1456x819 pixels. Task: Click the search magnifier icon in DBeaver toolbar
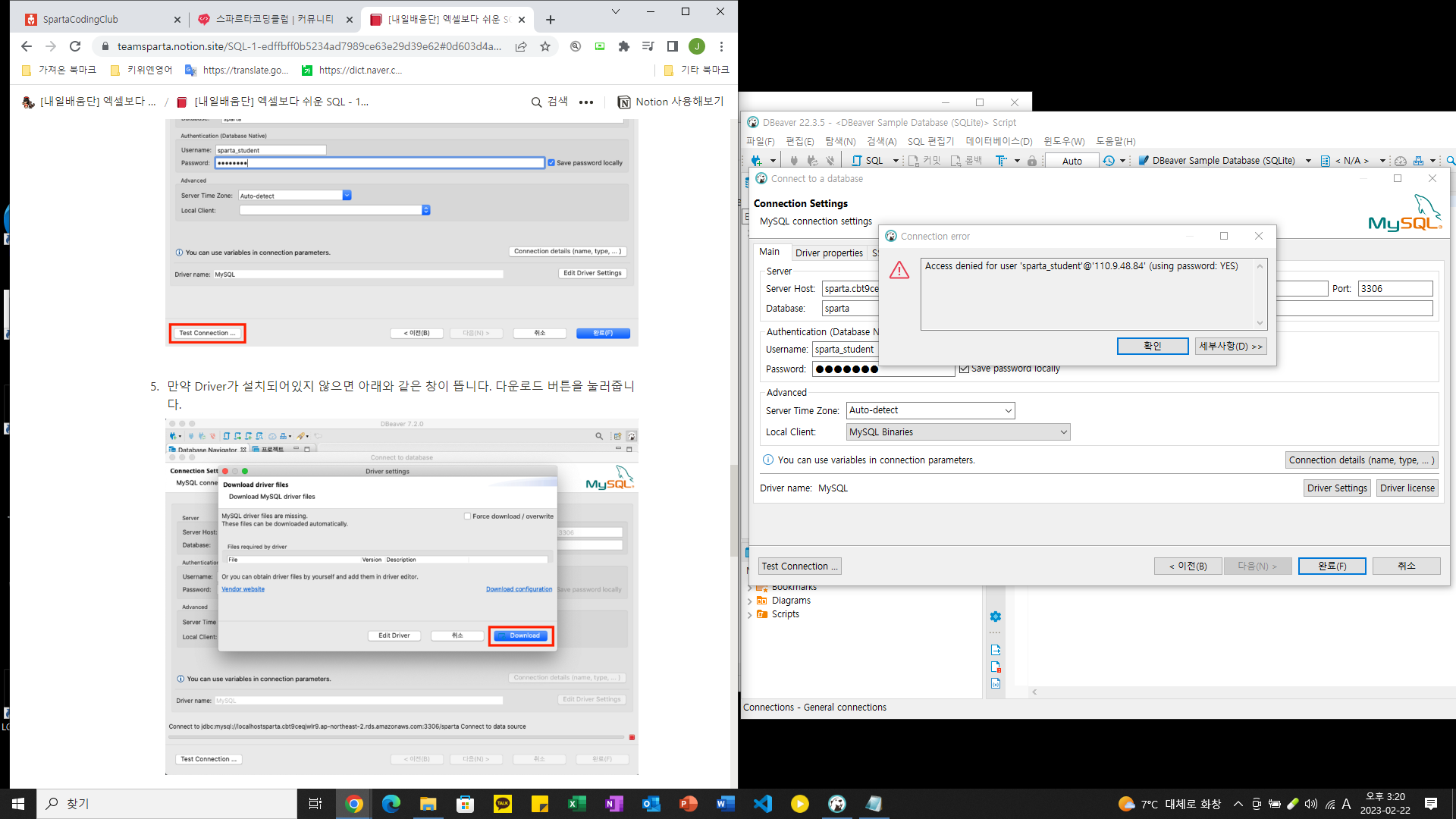point(1450,161)
